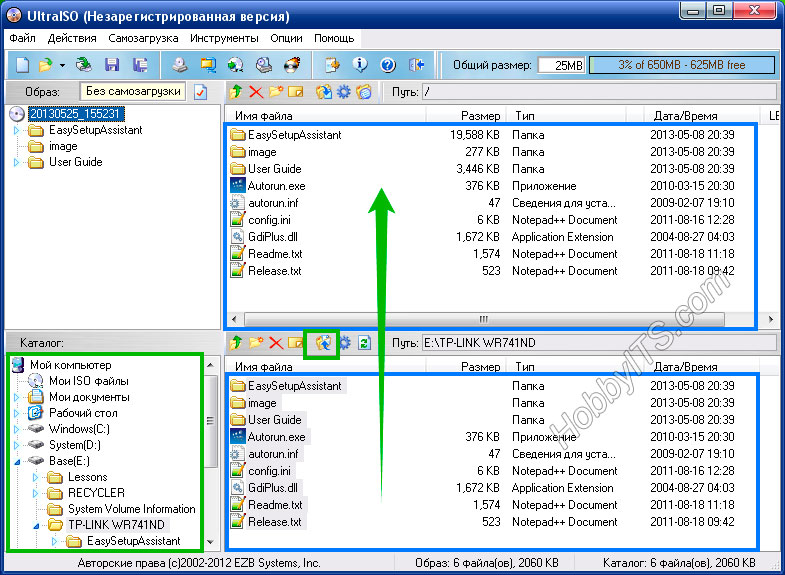Screen dimensions: 785x575
Task: Select Мои ISO файлы in catalog tree
Action: (x=89, y=381)
